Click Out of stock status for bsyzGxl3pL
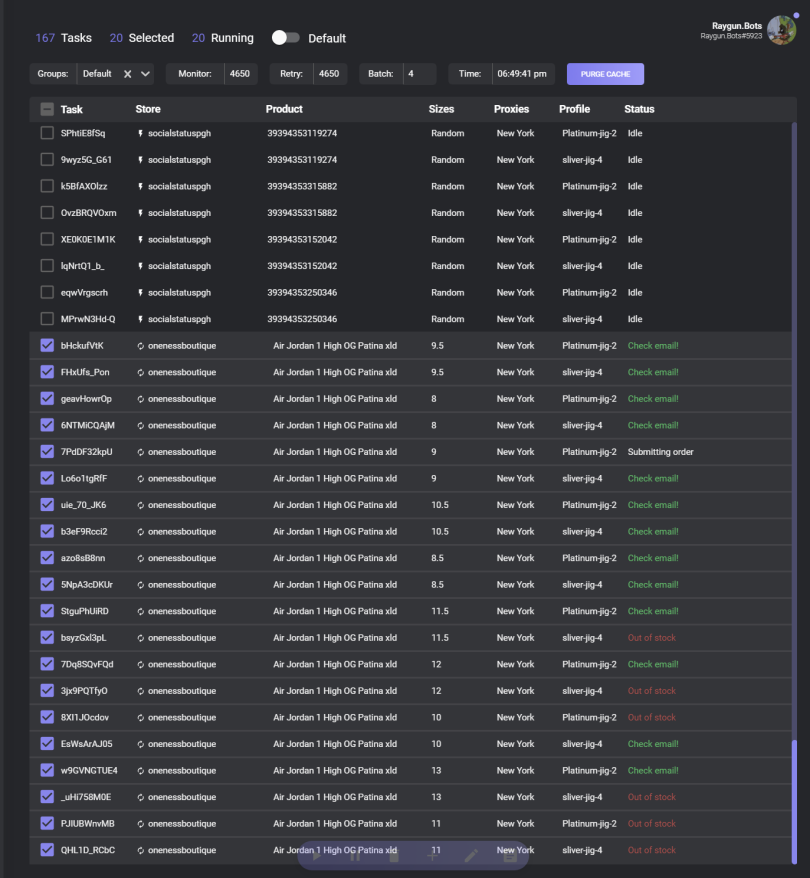Screen dimensions: 810x878 pyautogui.click(x=652, y=638)
